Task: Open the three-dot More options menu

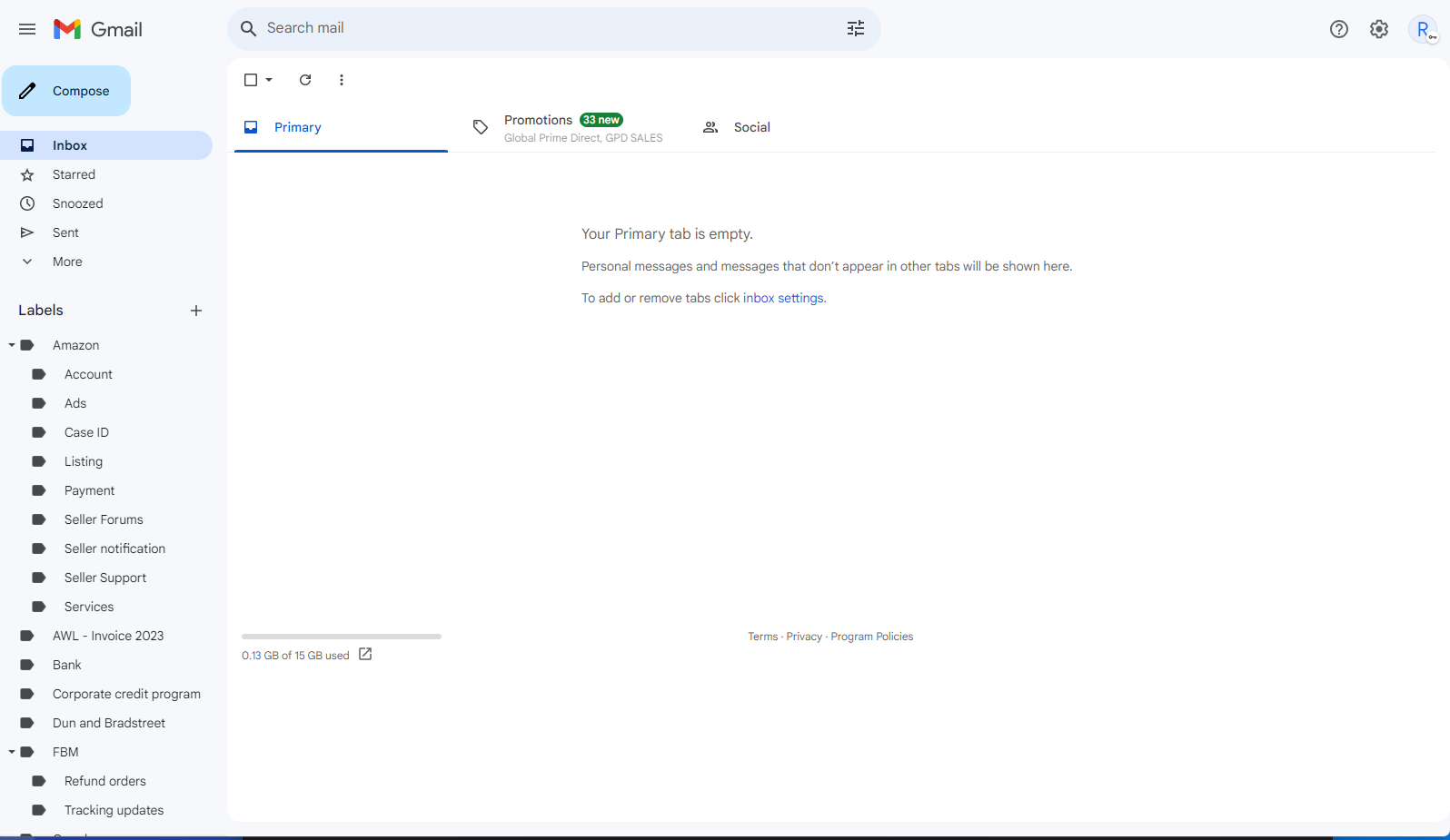Action: pyautogui.click(x=342, y=80)
